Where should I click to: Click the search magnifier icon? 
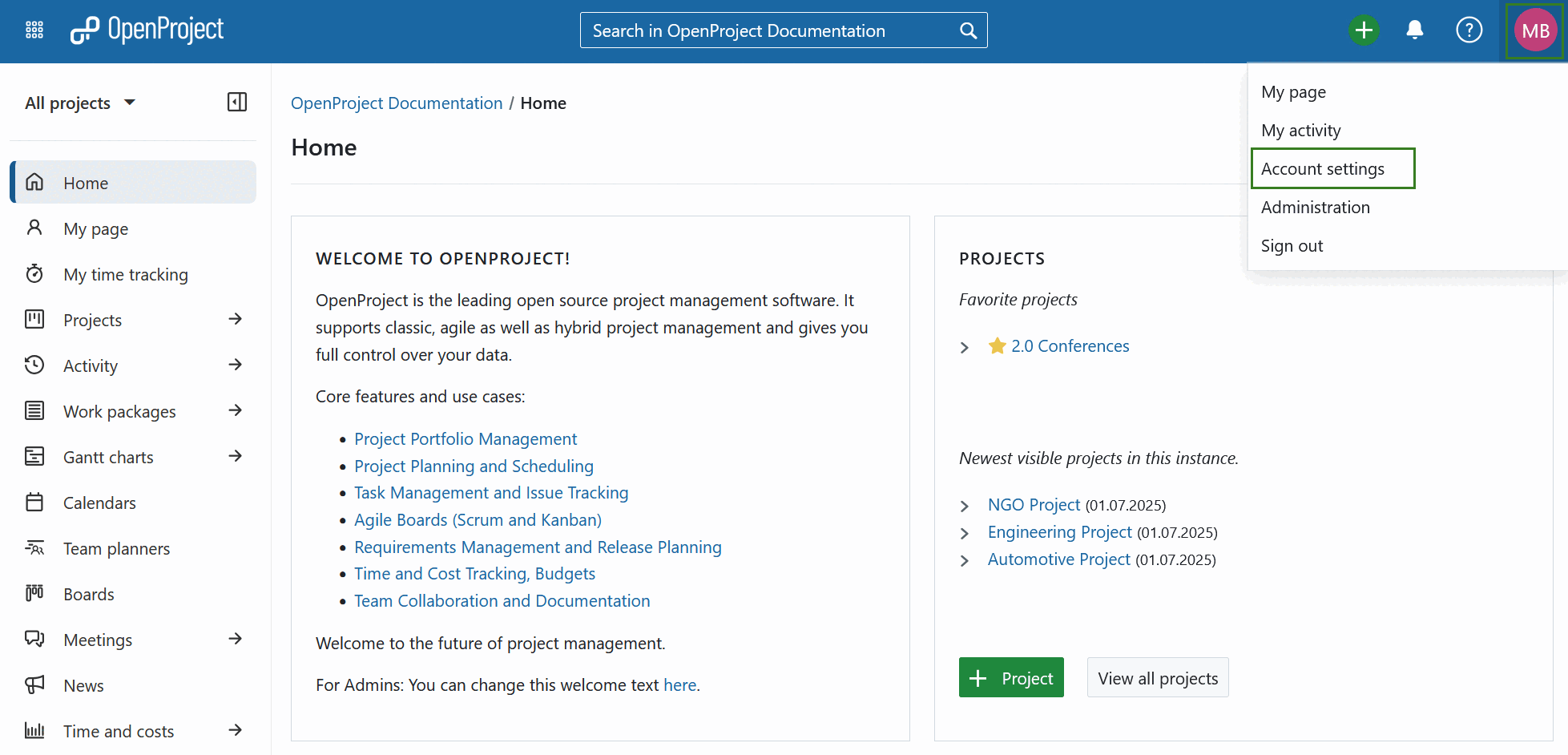coord(968,30)
